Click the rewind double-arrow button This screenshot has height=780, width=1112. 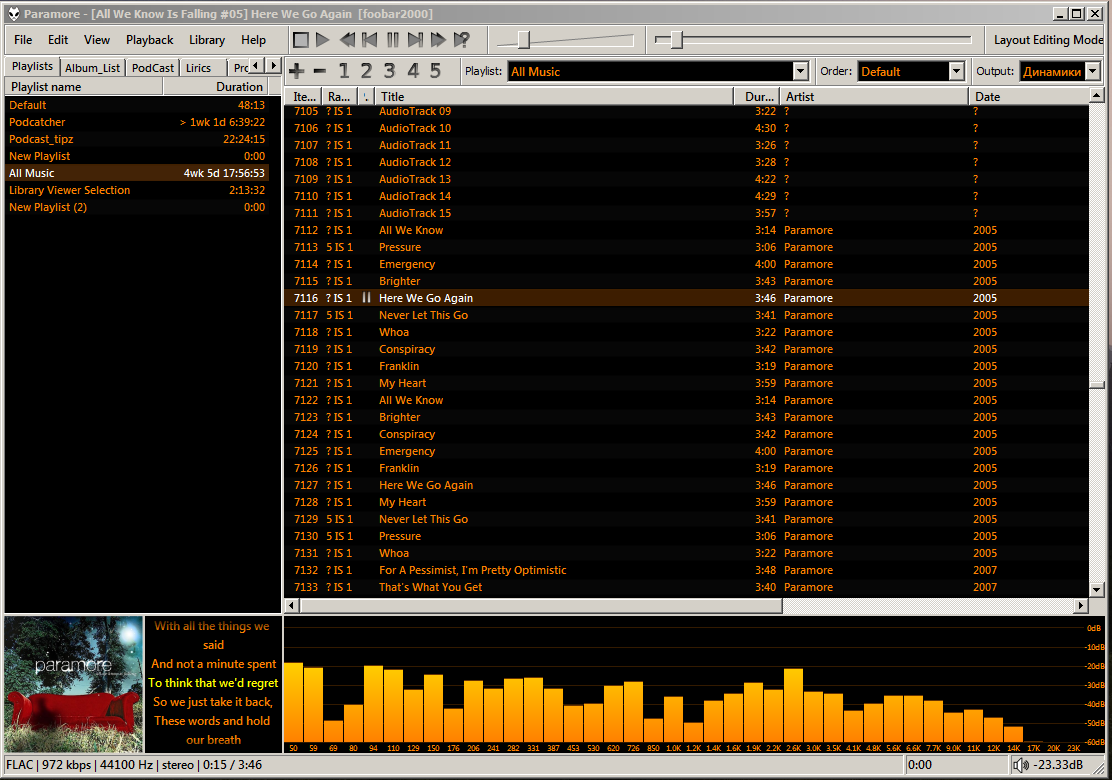click(347, 40)
